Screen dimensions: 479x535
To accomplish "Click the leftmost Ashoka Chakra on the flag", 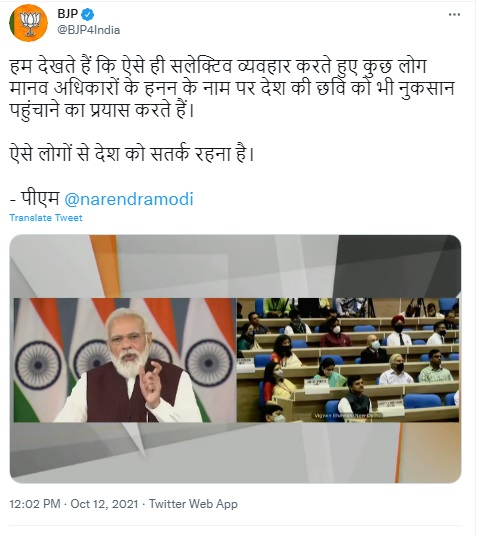I will [x=38, y=365].
